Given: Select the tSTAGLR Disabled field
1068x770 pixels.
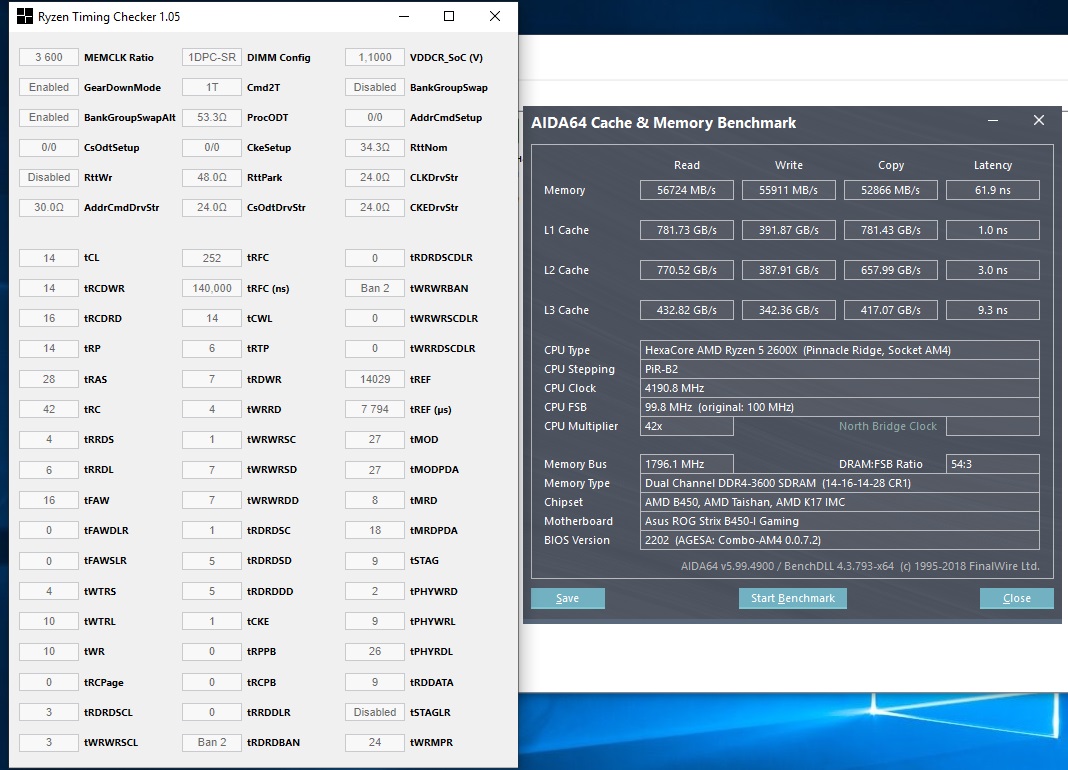Looking at the screenshot, I should 375,712.
